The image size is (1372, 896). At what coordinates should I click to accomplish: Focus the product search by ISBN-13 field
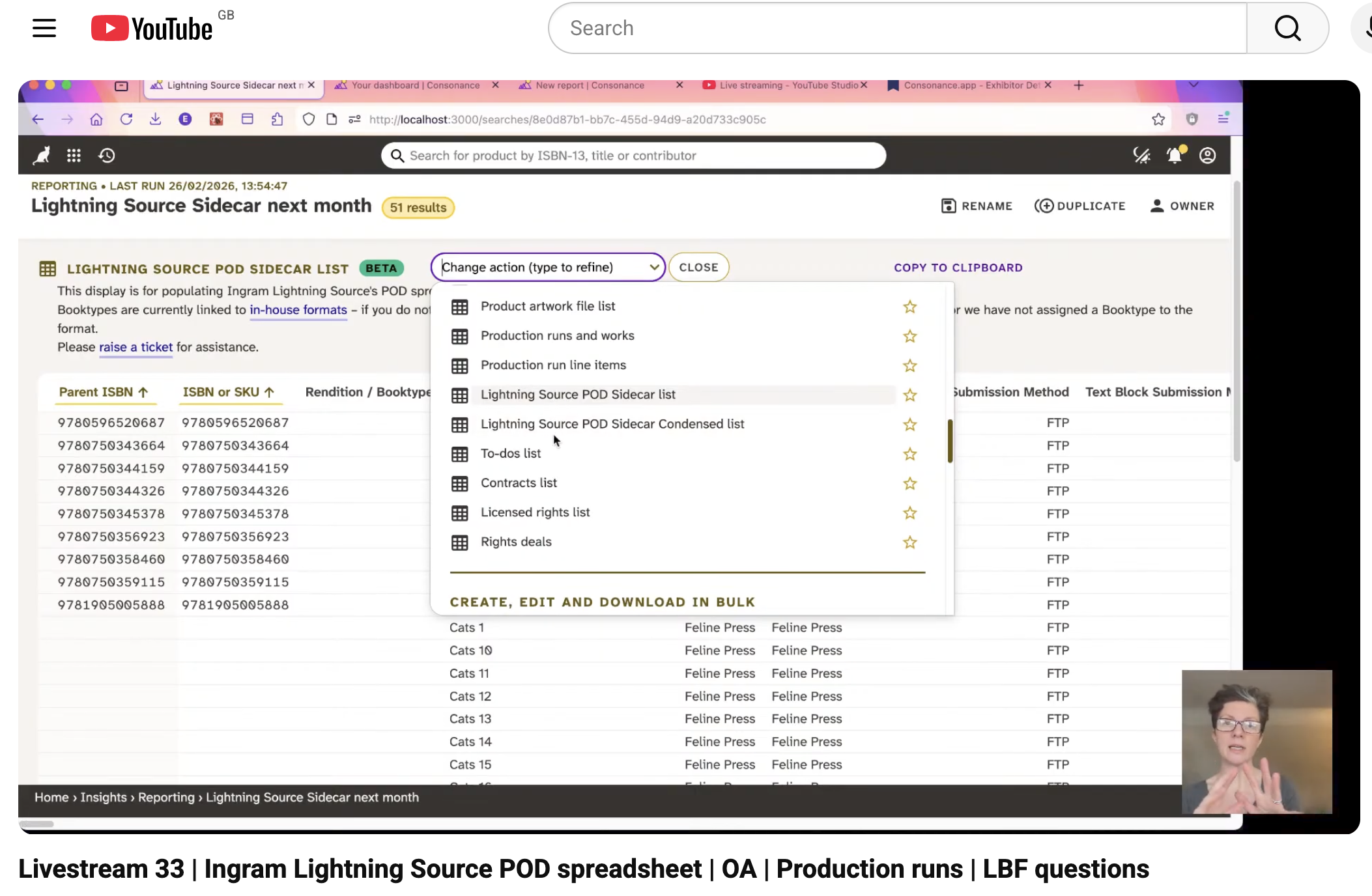pos(633,156)
